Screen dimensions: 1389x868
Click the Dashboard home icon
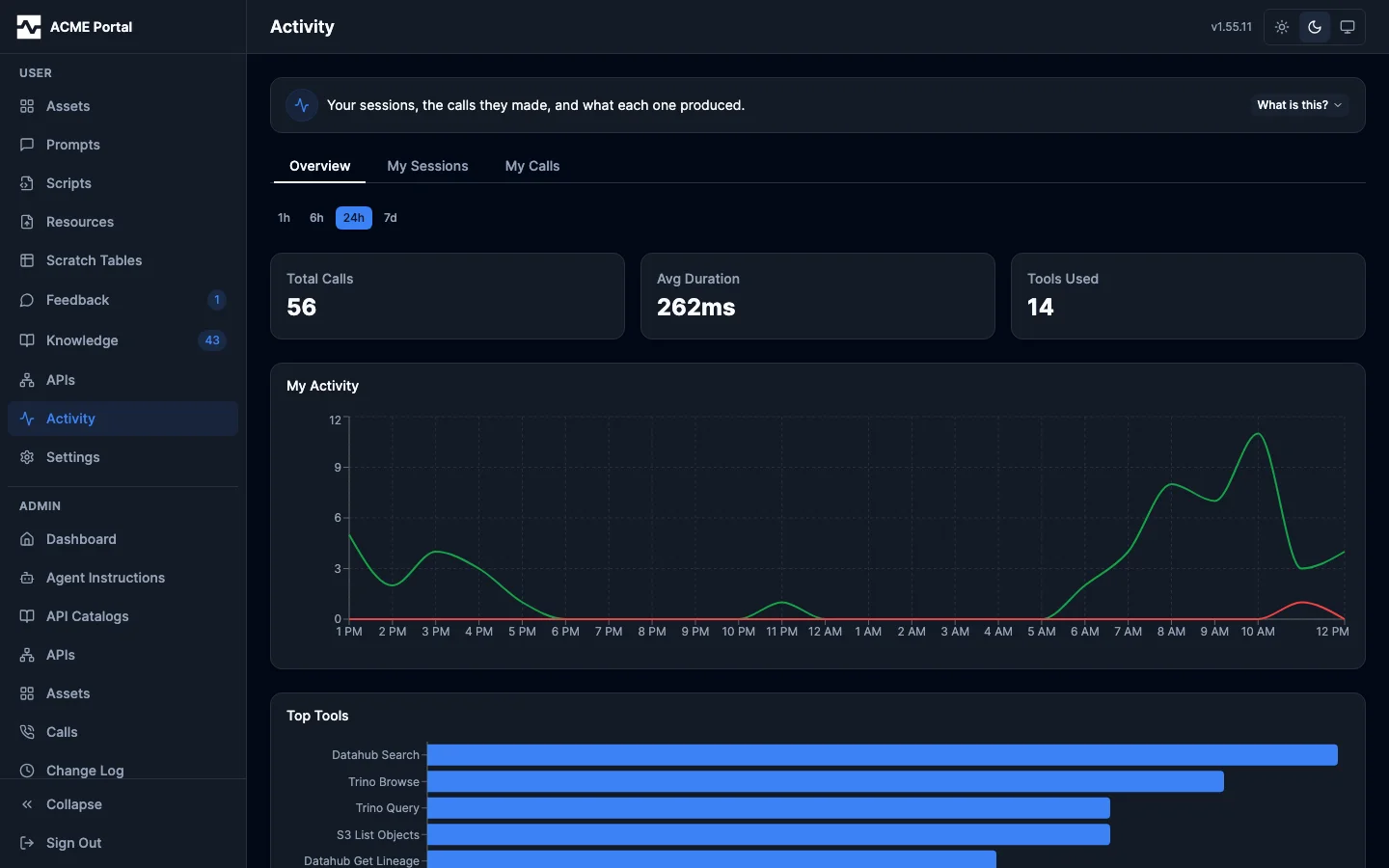[x=27, y=539]
